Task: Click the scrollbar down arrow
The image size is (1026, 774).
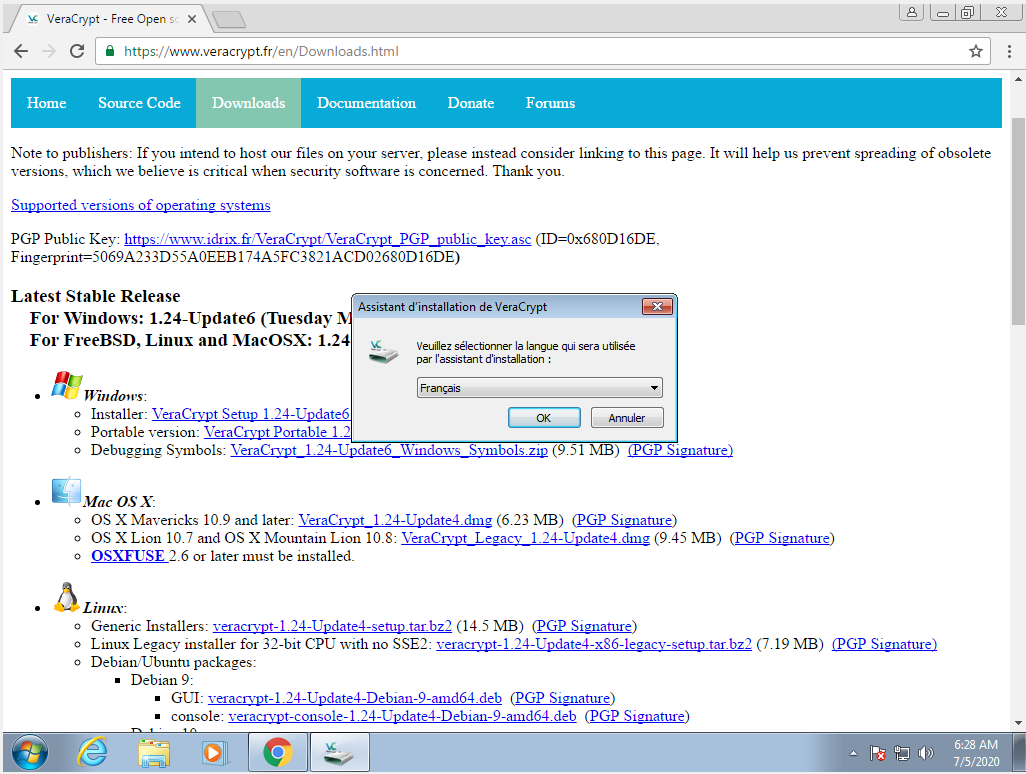Action: click(1017, 723)
